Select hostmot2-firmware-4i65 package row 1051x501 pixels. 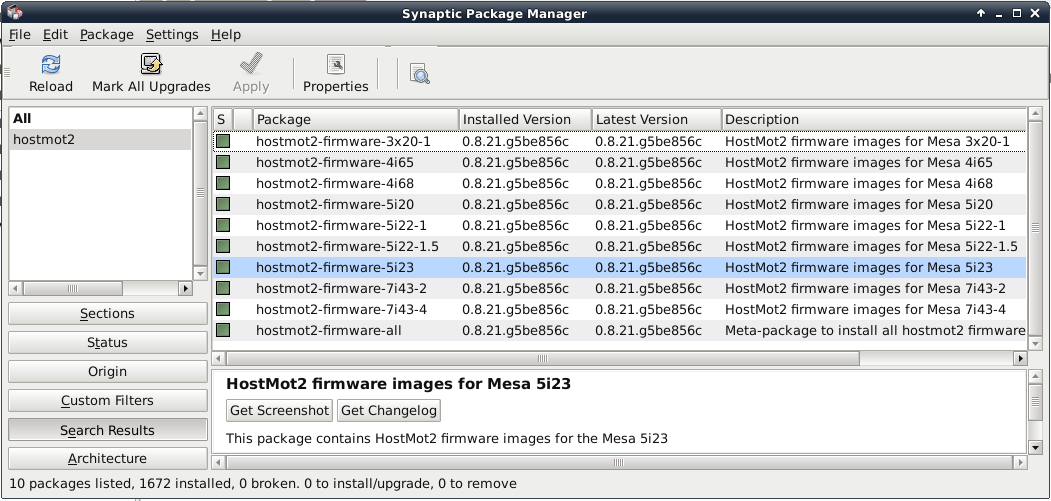tap(619, 162)
